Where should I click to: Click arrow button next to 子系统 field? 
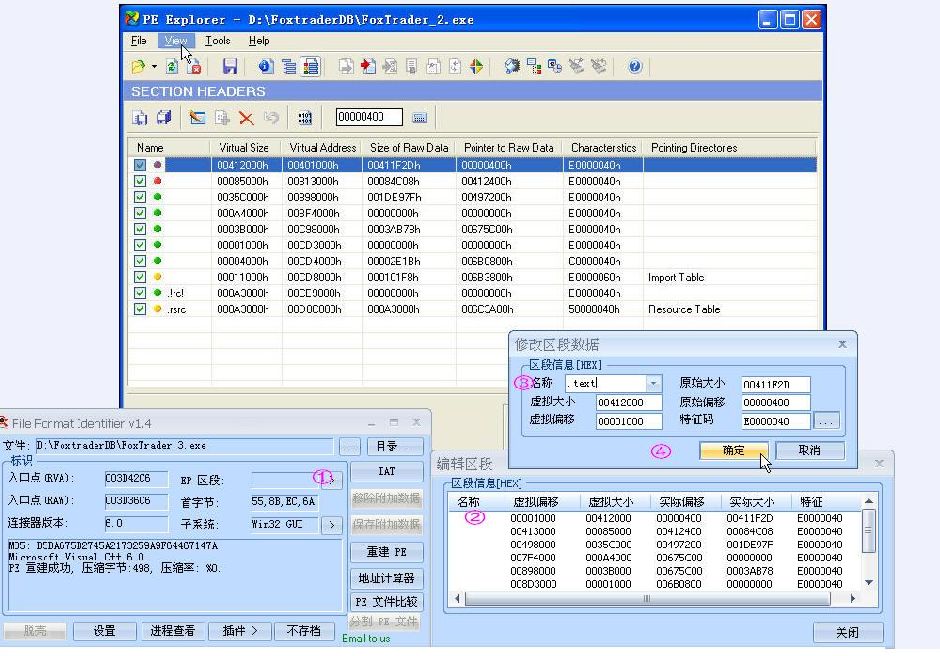[332, 525]
